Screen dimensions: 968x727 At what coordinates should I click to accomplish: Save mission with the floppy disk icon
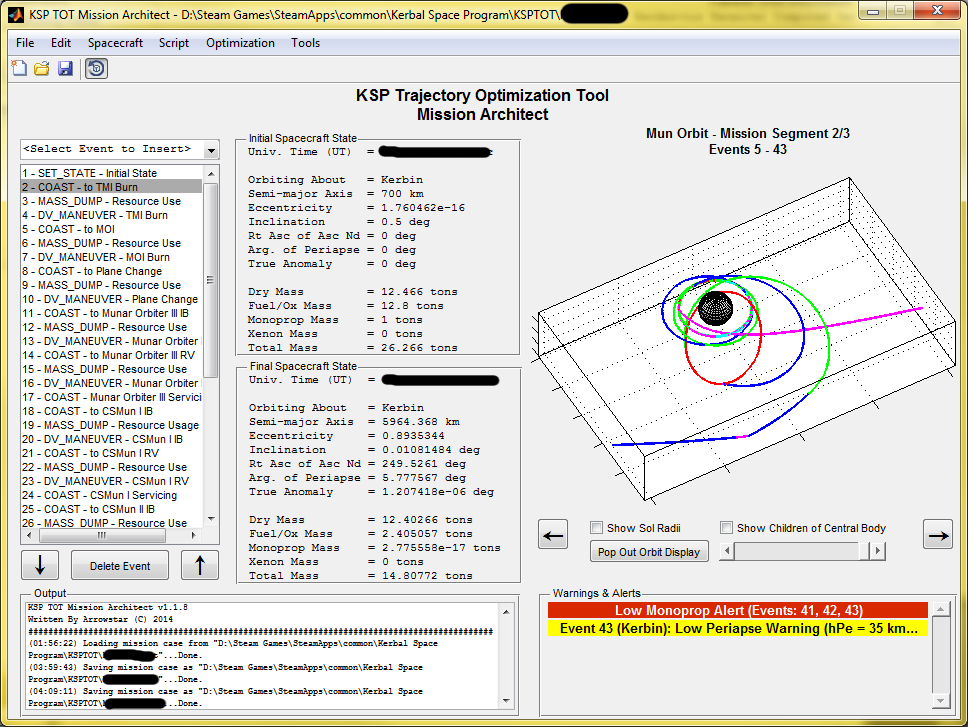pyautogui.click(x=65, y=68)
